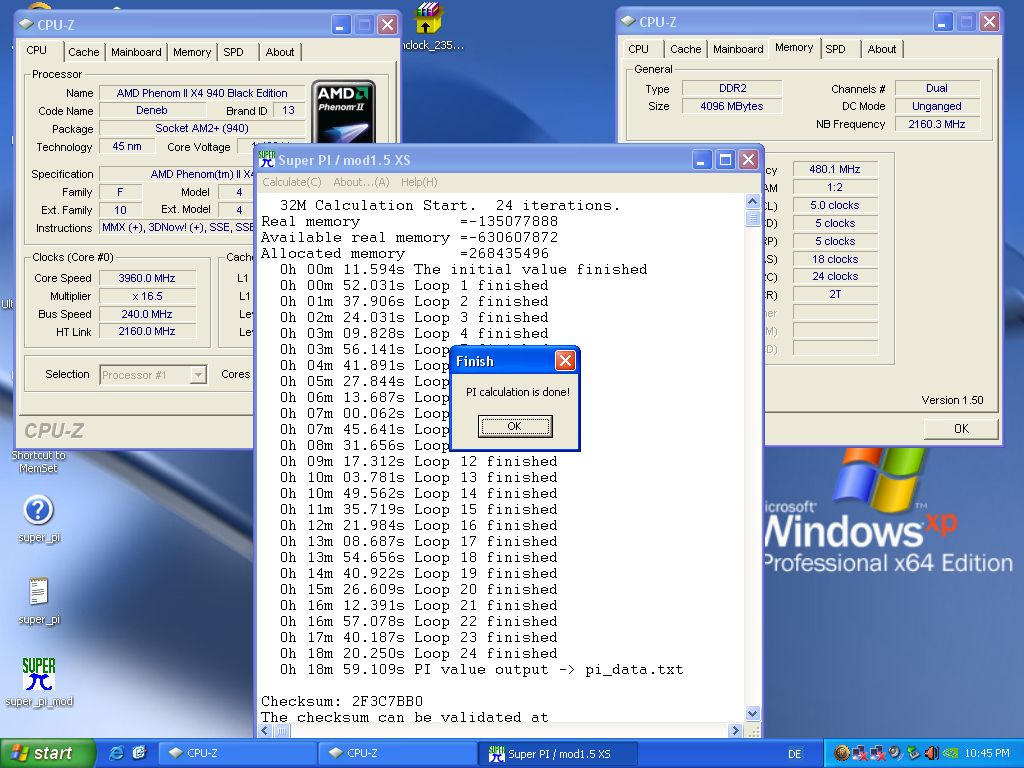Click the Super PI vertical scrollbar up arrow
This screenshot has height=768, width=1024.
752,201
